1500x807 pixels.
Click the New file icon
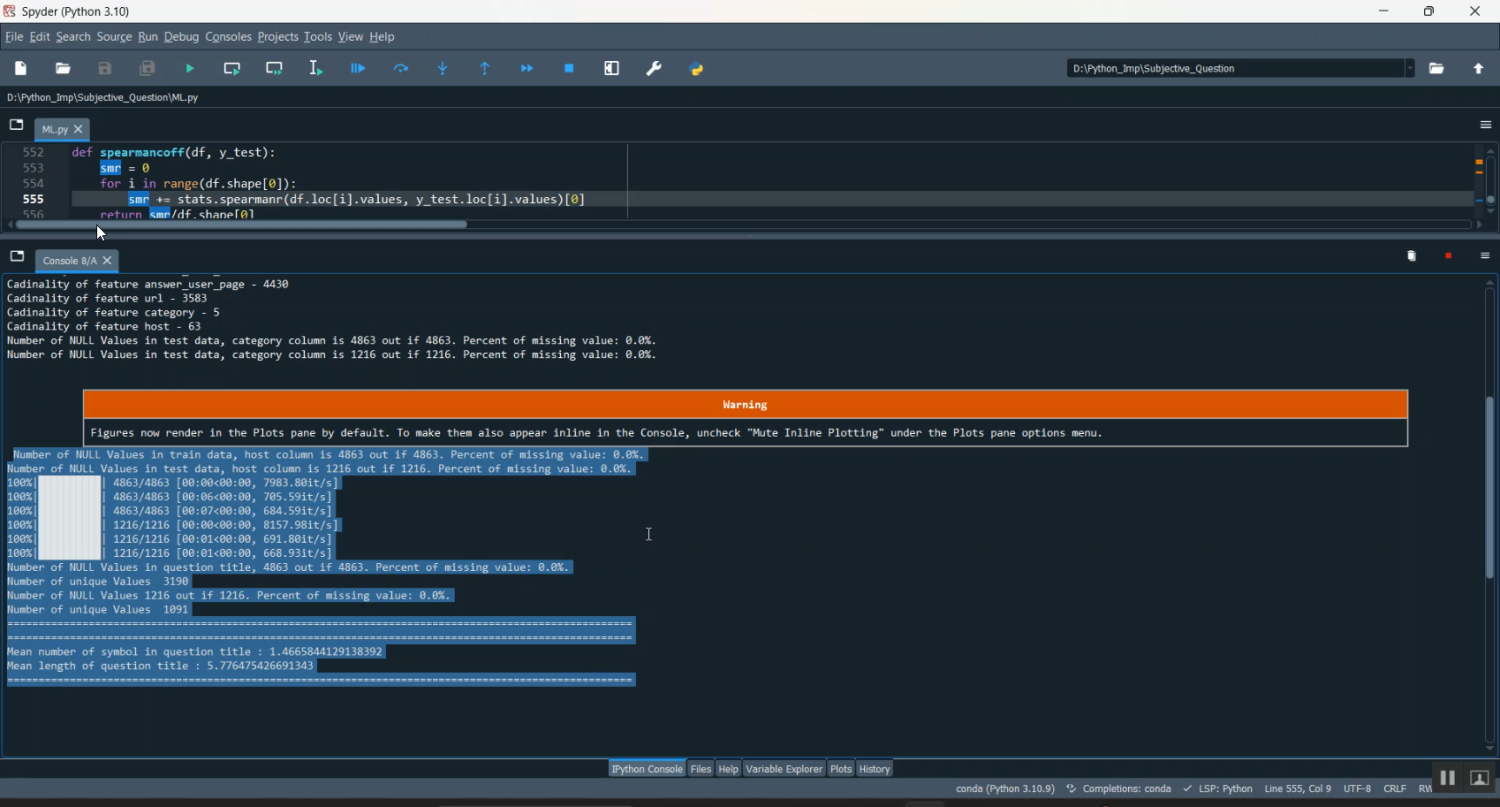21,69
